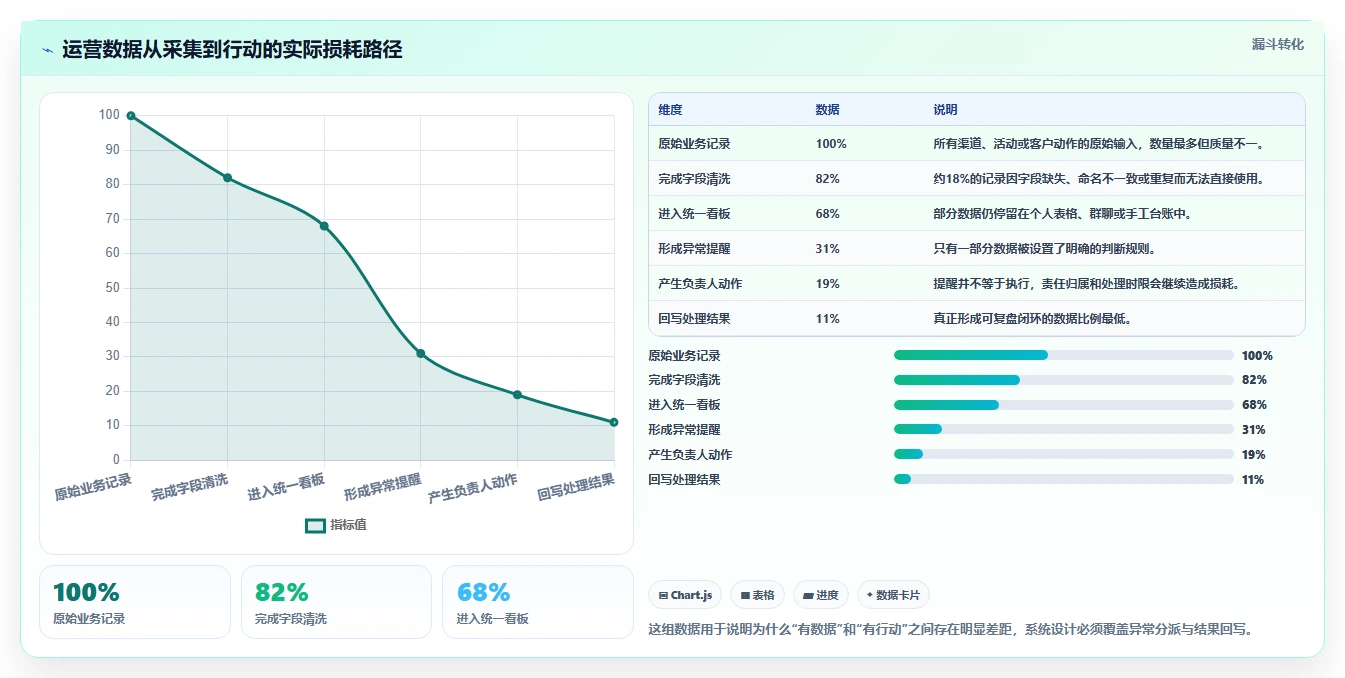Viewport: 1345px width, 678px height.
Task: Click the 形成异常提醒 label left of its progress bar
Action: tap(684, 430)
